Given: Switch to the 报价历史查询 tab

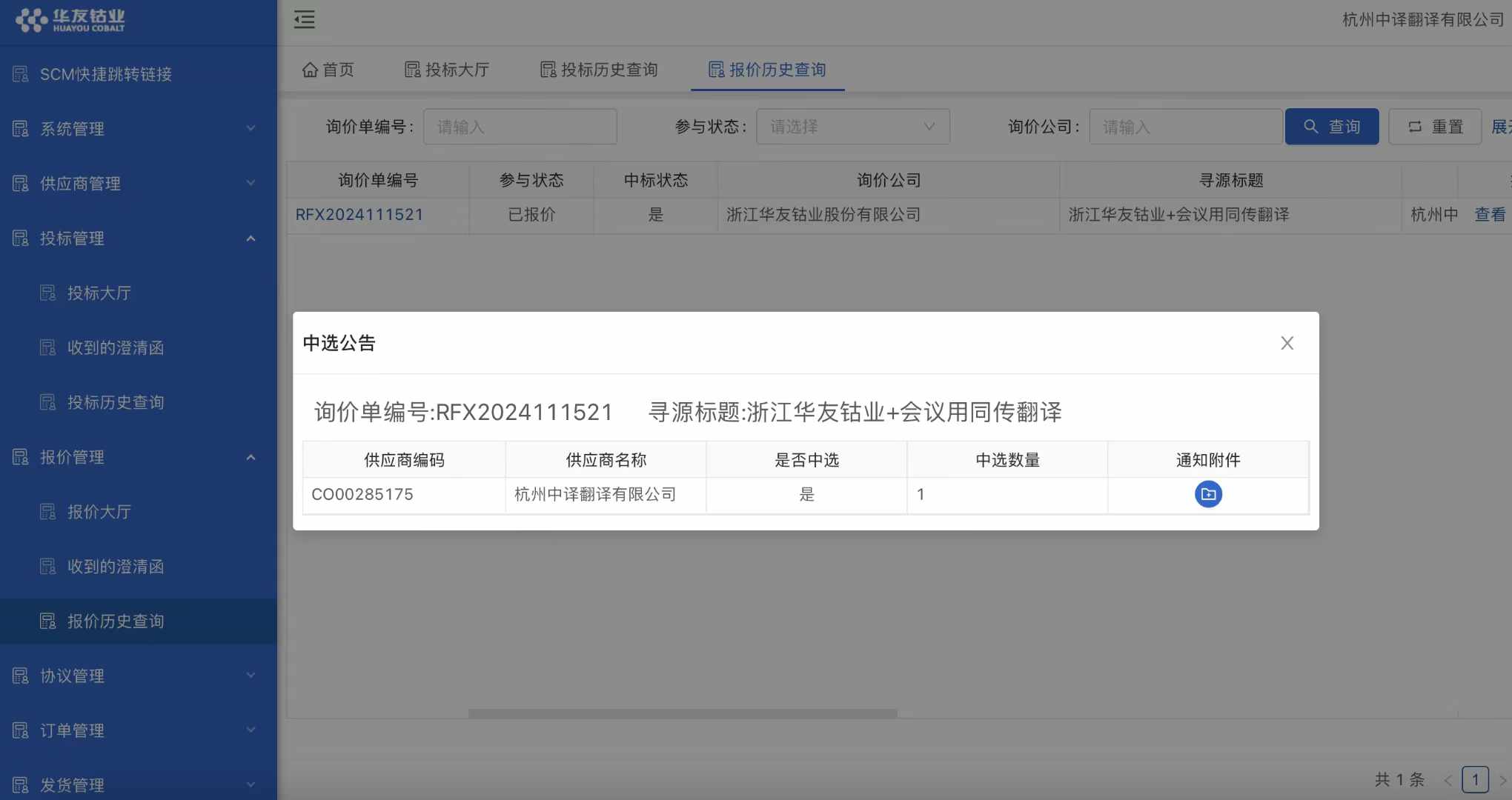Looking at the screenshot, I should 768,70.
